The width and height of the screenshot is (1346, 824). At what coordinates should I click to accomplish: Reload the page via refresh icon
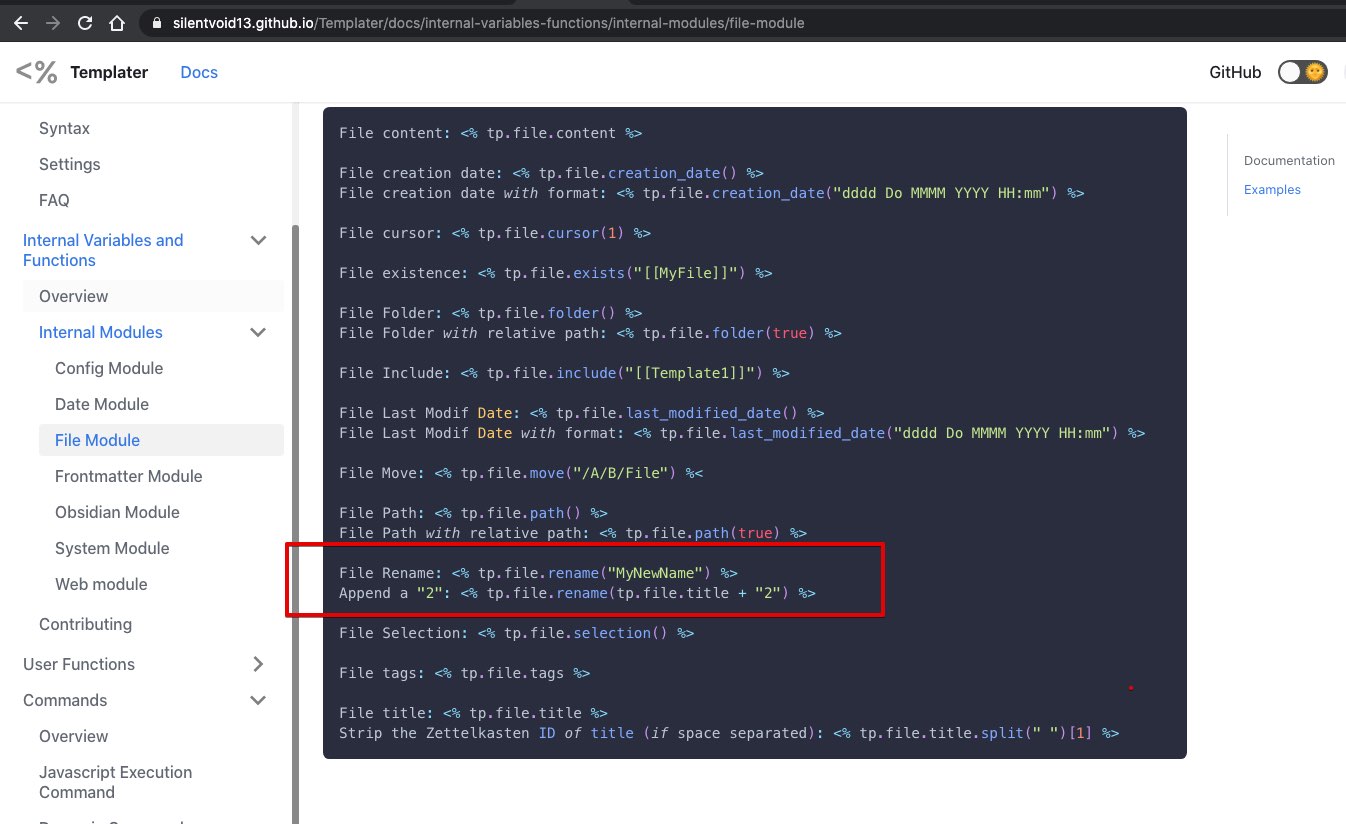[x=86, y=22]
